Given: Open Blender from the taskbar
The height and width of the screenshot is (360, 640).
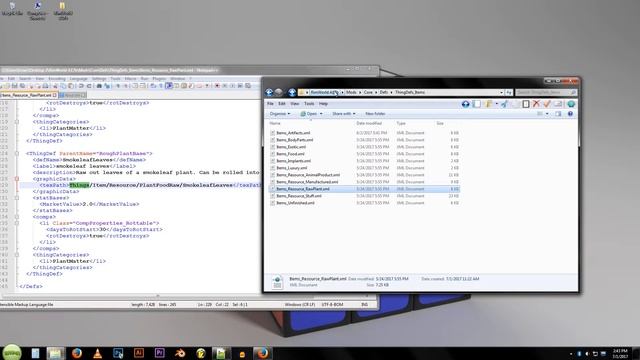Looking at the screenshot, I should click(180, 353).
